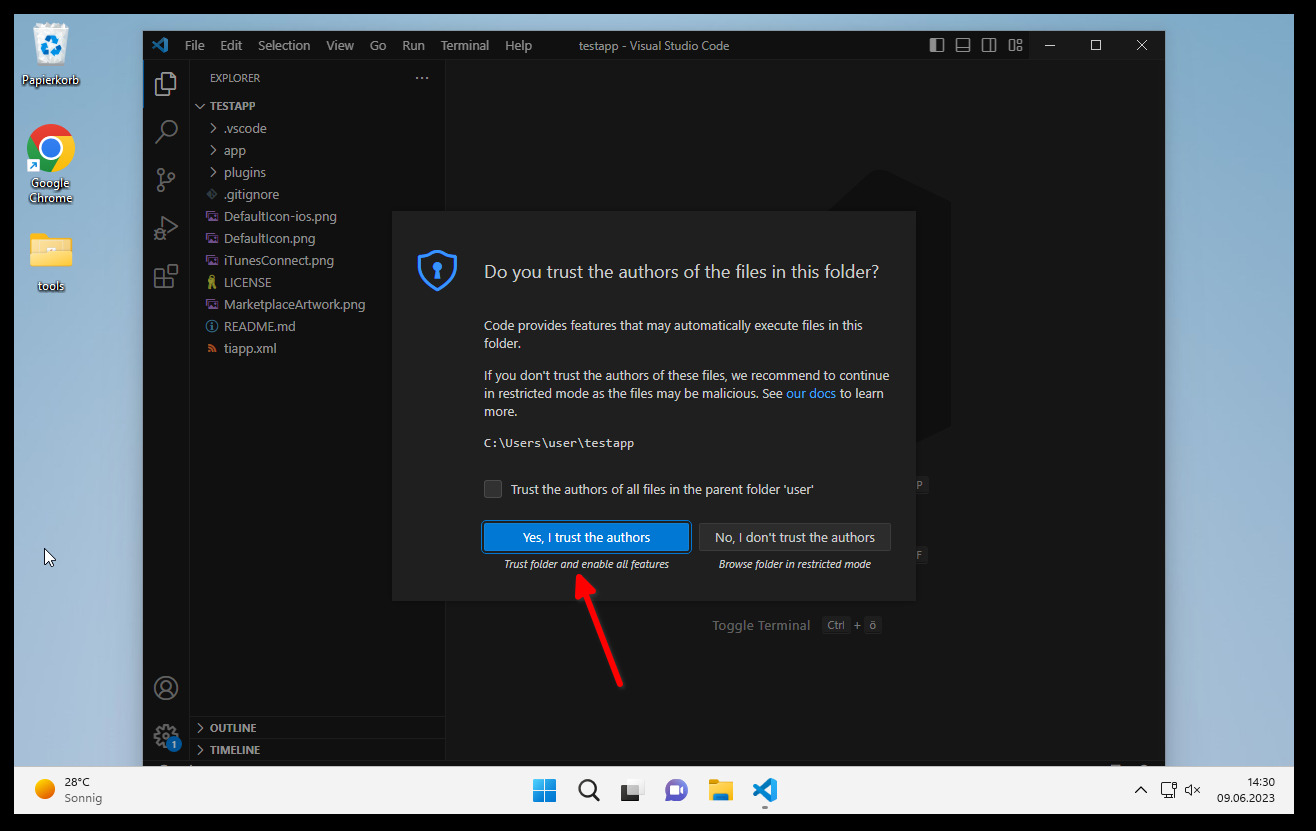Open the Manage gear icon

click(166, 736)
